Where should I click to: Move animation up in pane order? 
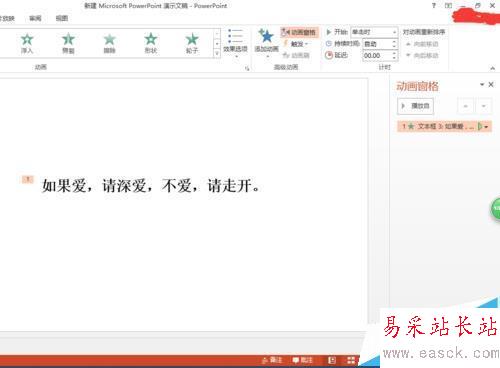click(x=466, y=106)
